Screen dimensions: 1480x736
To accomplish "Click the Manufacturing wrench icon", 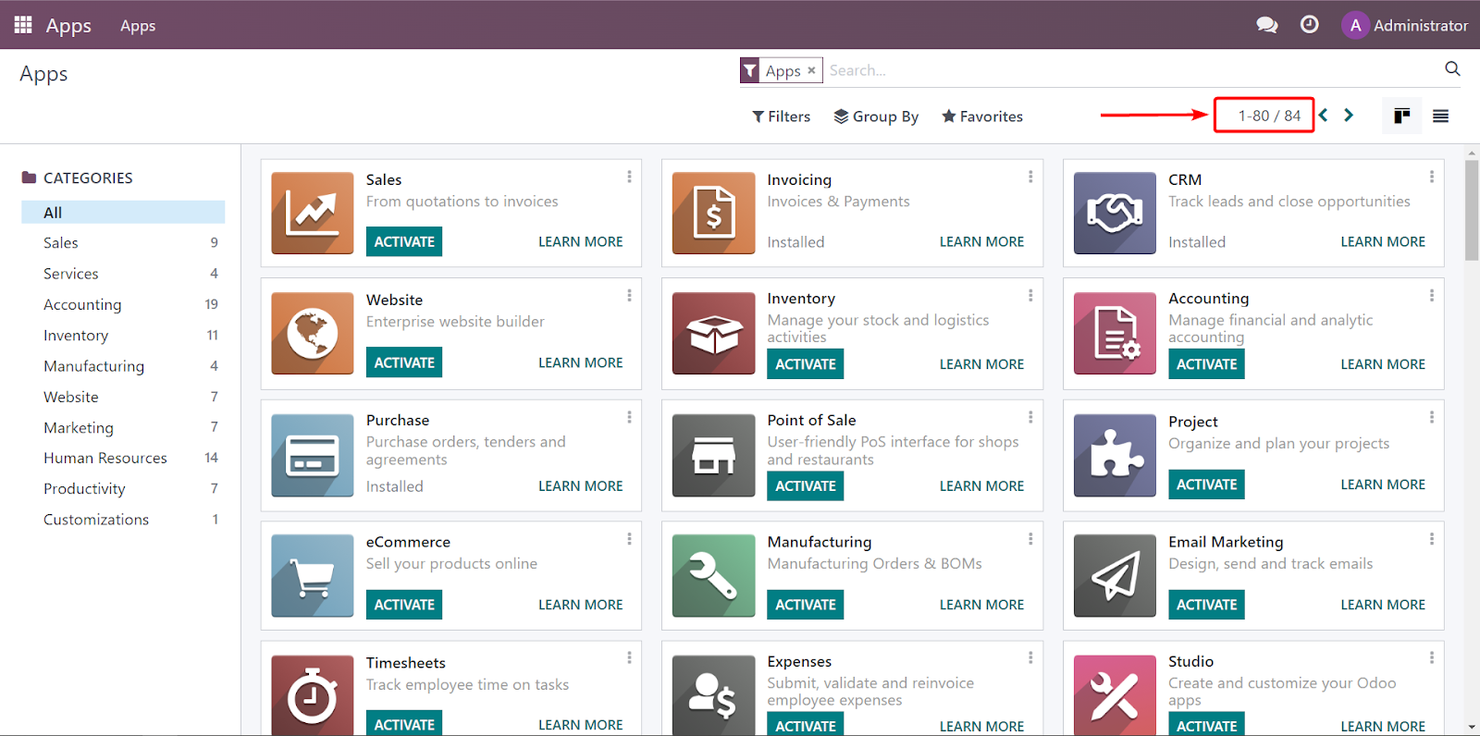I will coord(713,575).
